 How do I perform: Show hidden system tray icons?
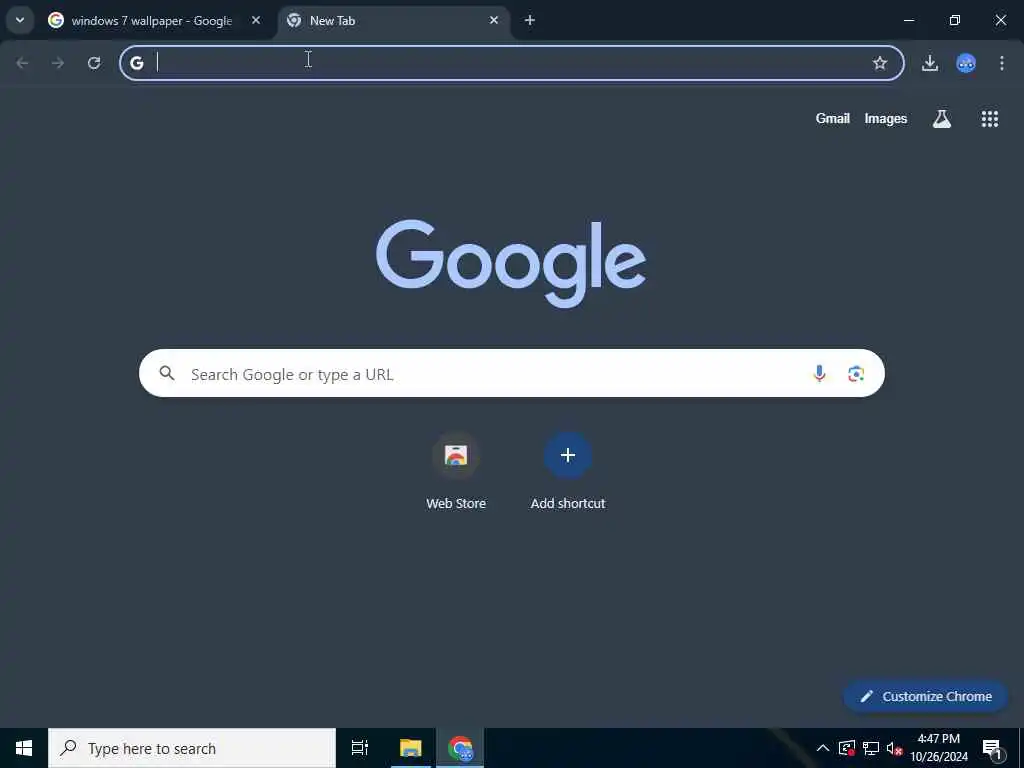pyautogui.click(x=823, y=748)
